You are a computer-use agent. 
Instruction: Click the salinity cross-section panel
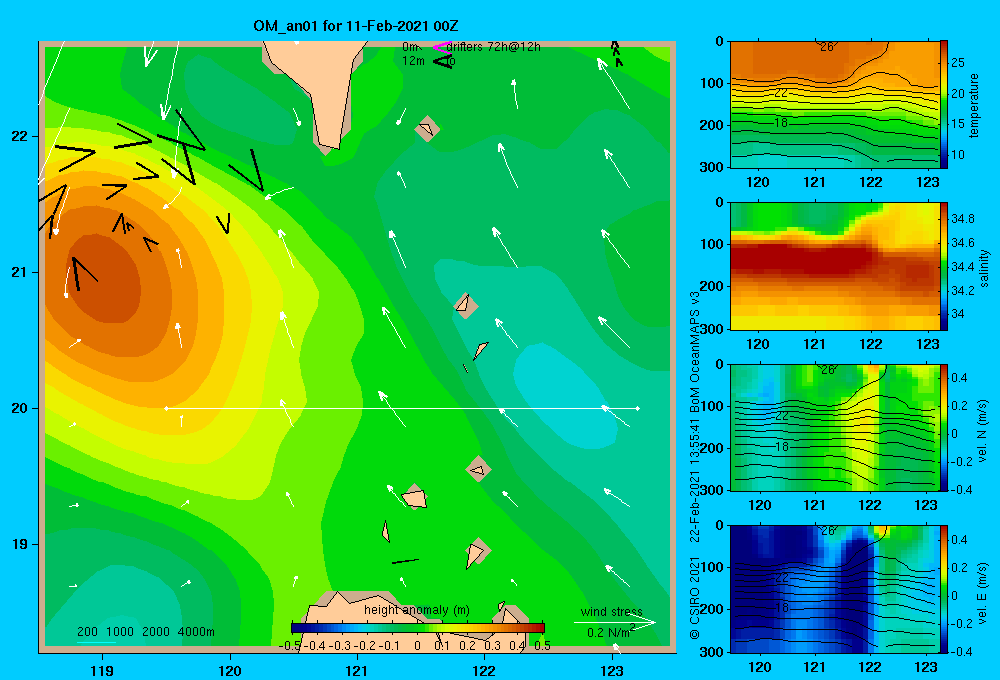click(834, 266)
